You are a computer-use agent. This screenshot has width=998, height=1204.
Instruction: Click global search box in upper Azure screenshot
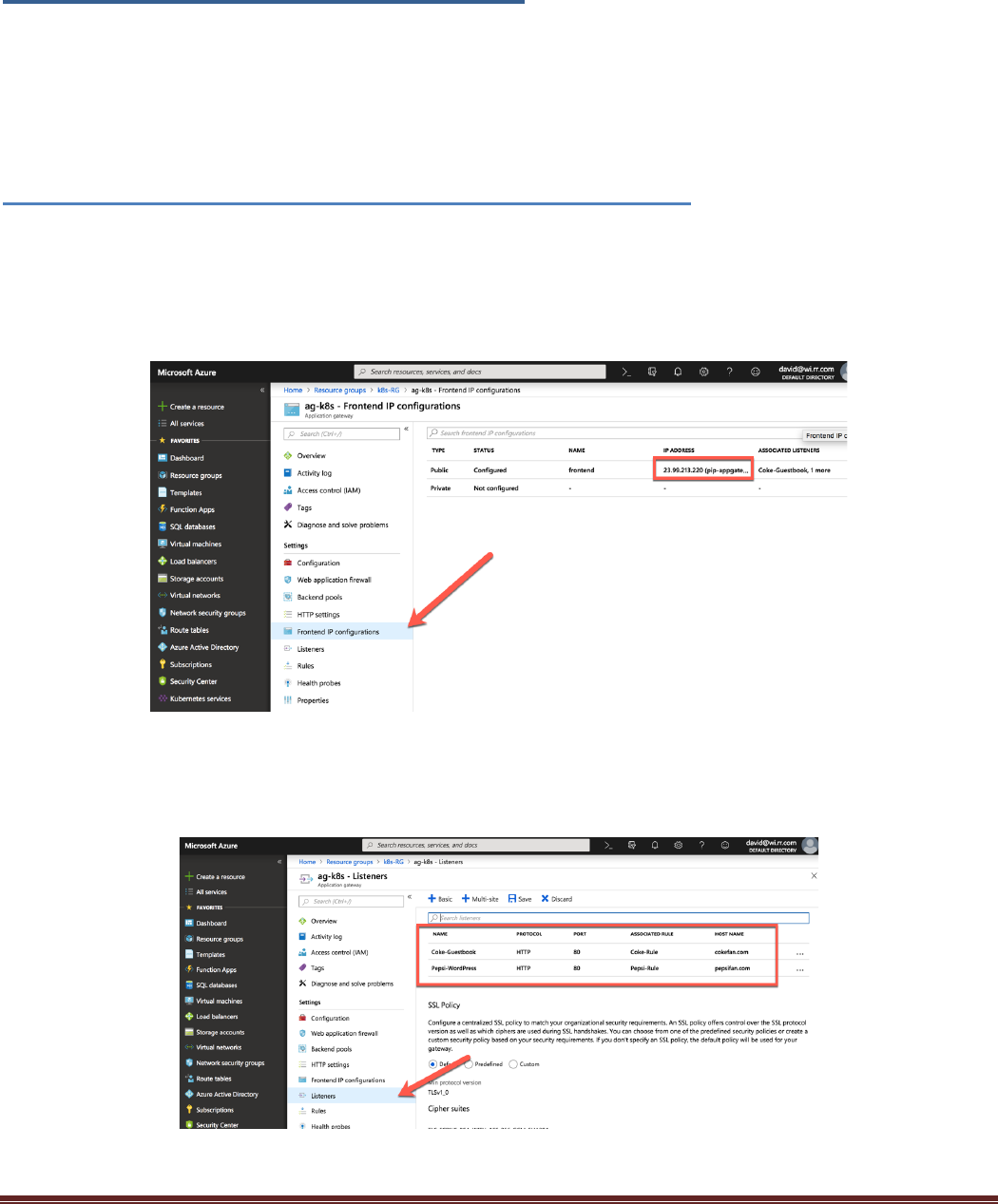(x=479, y=372)
